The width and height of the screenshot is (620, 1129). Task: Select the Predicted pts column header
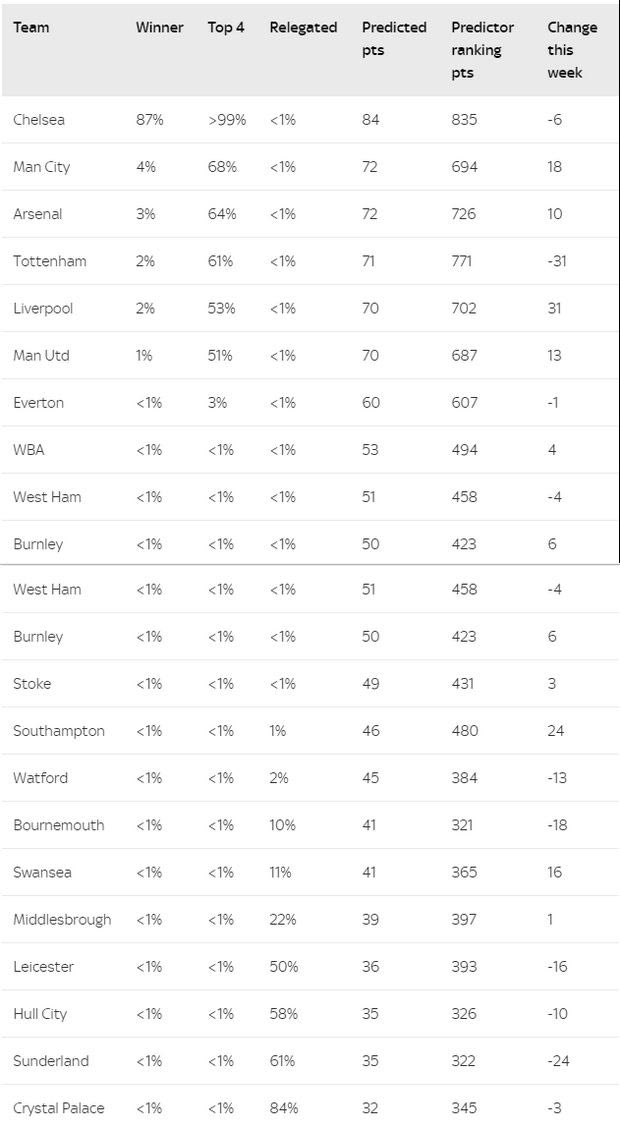pos(394,39)
